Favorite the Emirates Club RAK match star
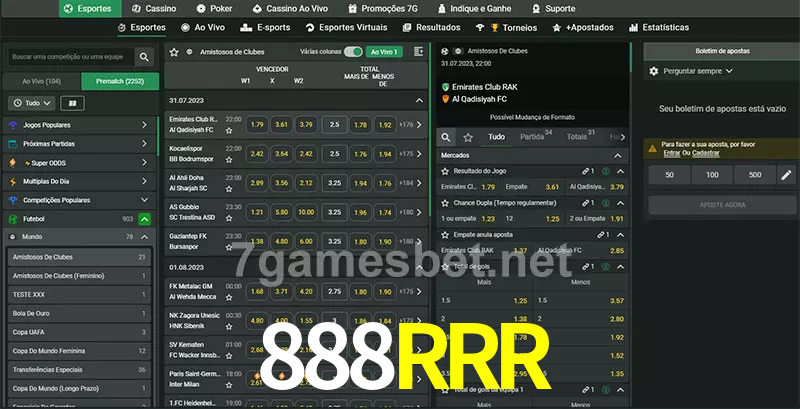This screenshot has height=409, width=800. pos(229,131)
